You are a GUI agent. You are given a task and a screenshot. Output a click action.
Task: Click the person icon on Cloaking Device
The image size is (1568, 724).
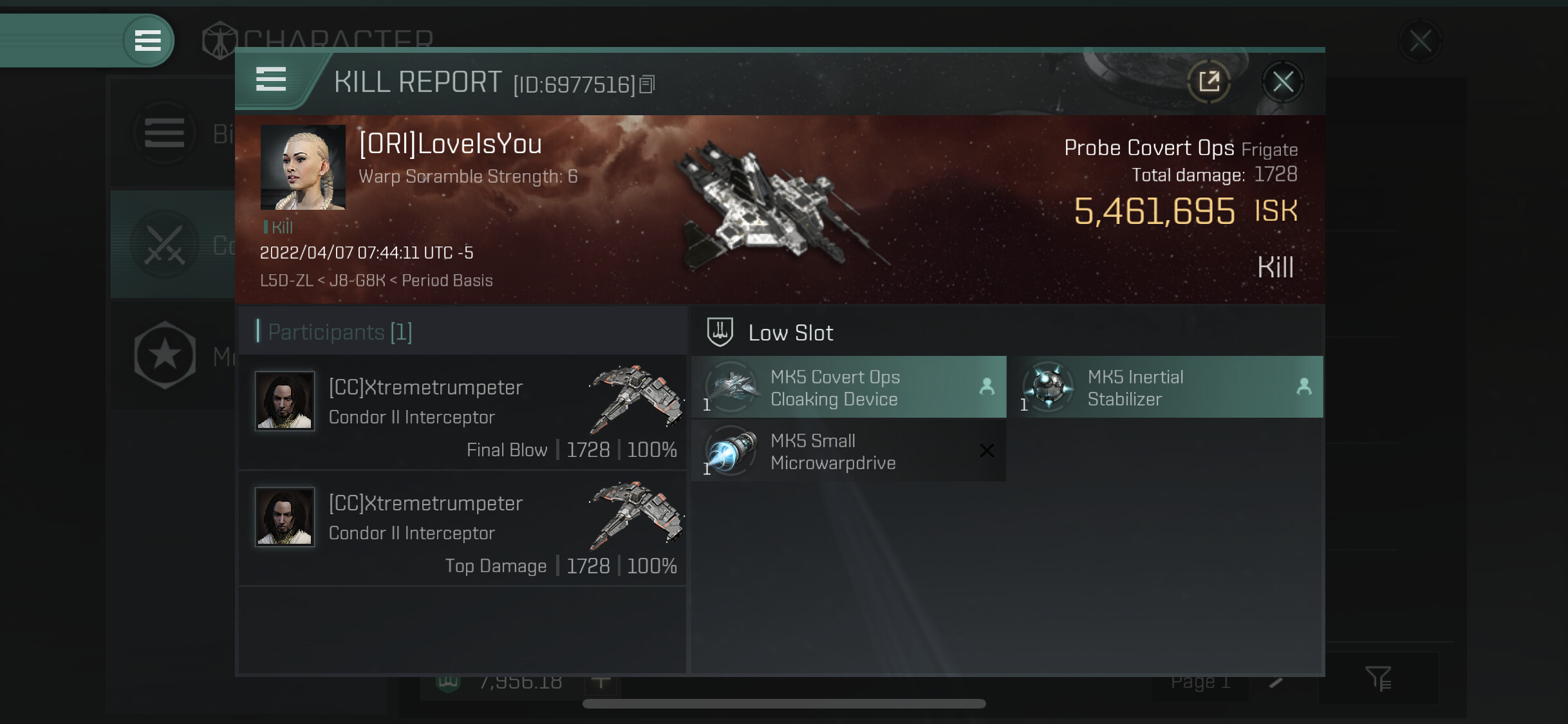[x=986, y=386]
